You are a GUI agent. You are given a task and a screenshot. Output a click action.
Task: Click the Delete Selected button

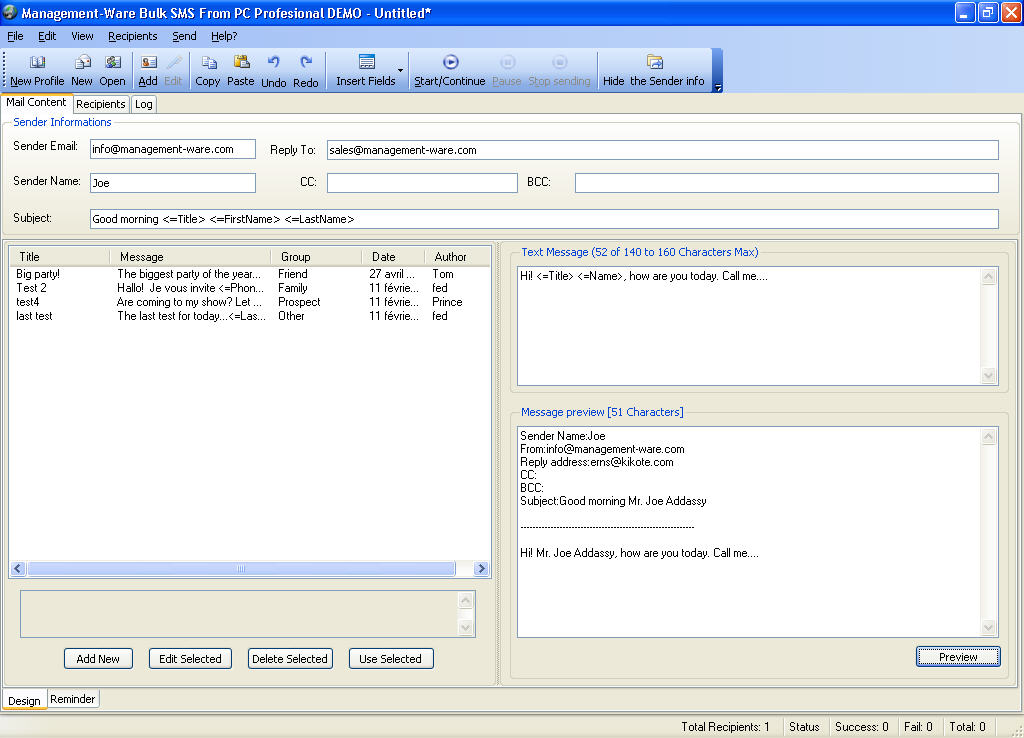tap(290, 659)
